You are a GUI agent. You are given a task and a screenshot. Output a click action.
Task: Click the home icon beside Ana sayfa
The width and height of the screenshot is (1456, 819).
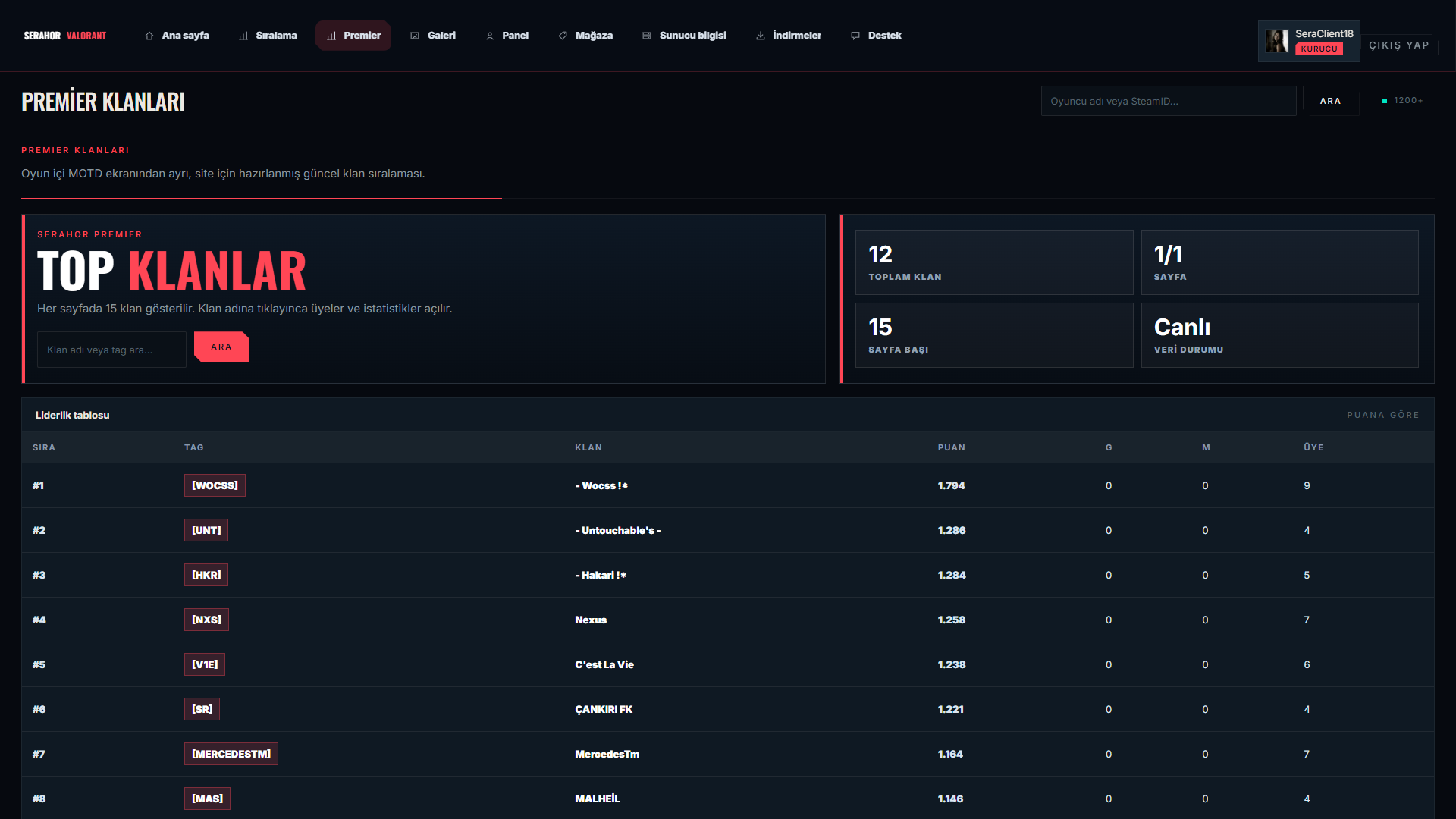click(x=149, y=36)
